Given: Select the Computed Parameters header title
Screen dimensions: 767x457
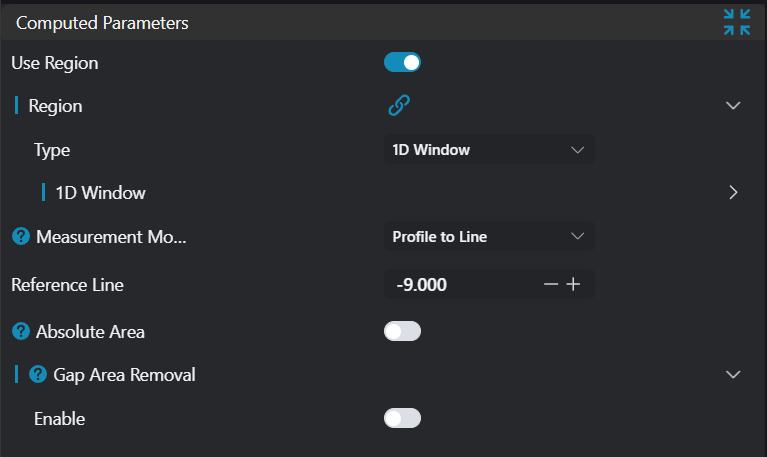Looking at the screenshot, I should pos(102,22).
